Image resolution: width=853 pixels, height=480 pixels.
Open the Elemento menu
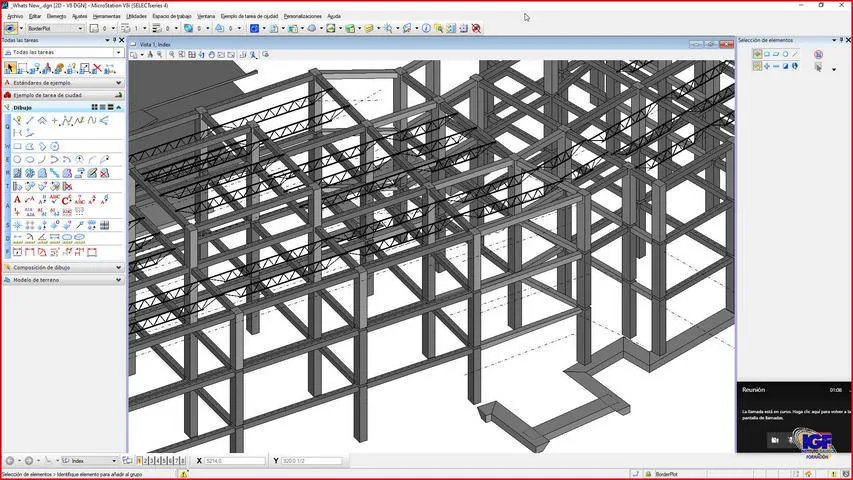(x=56, y=16)
